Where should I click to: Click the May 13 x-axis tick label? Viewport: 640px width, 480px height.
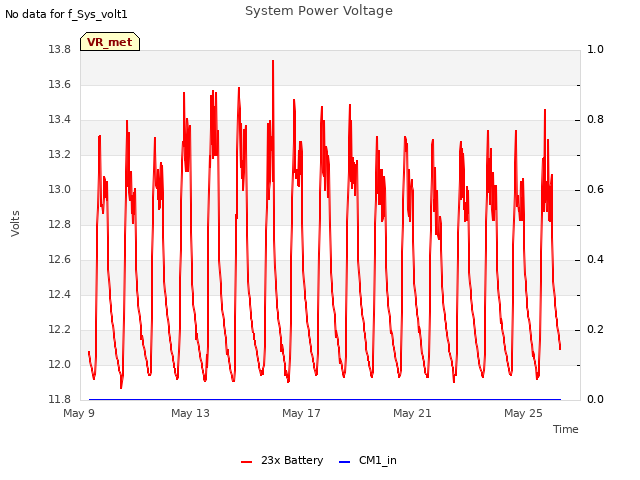click(x=190, y=413)
